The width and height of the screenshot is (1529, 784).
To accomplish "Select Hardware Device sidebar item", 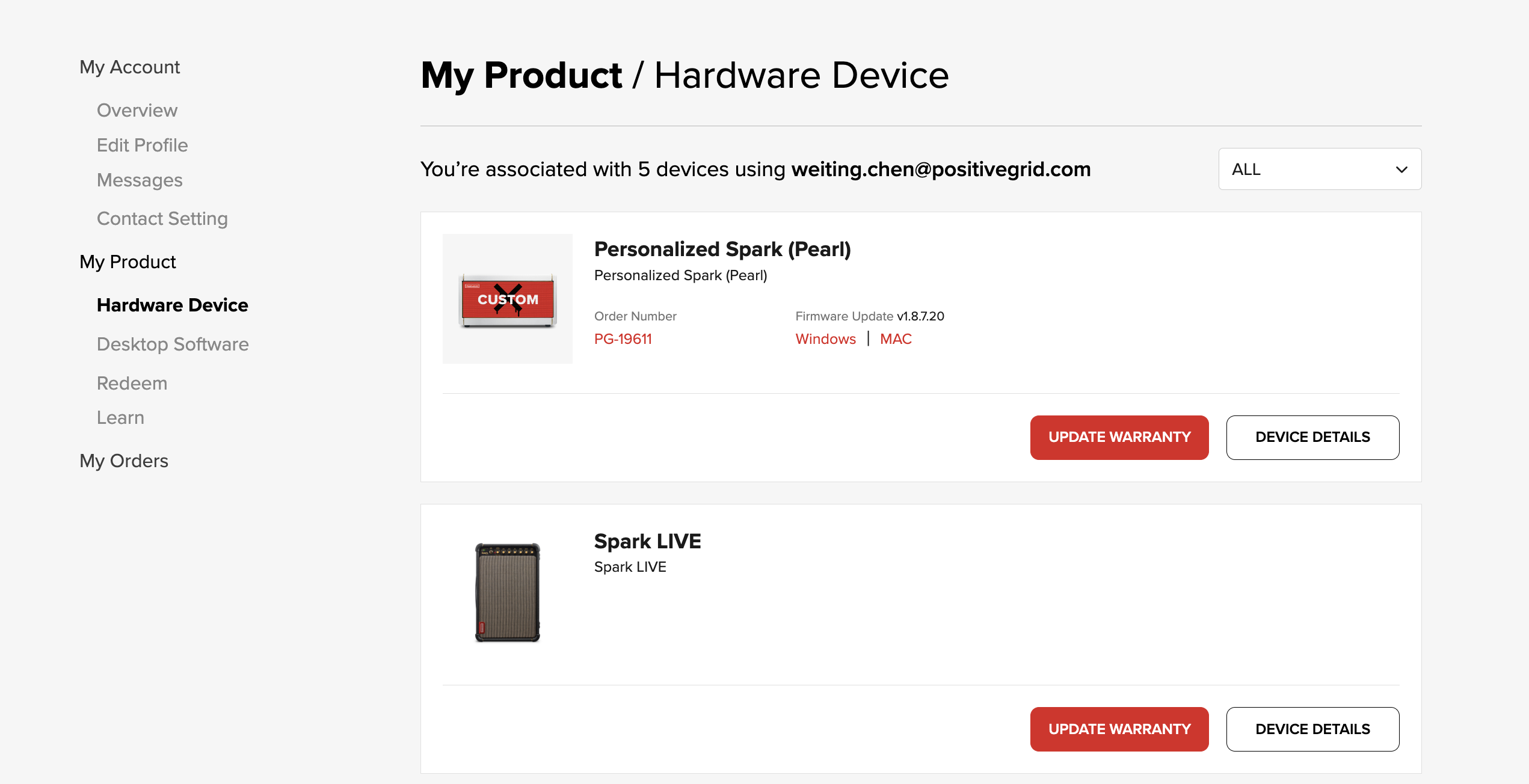I will (173, 305).
